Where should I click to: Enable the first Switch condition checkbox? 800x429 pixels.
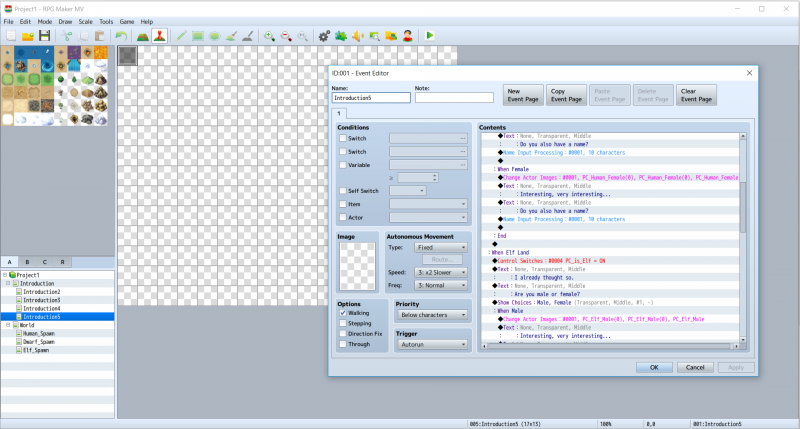tap(343, 138)
